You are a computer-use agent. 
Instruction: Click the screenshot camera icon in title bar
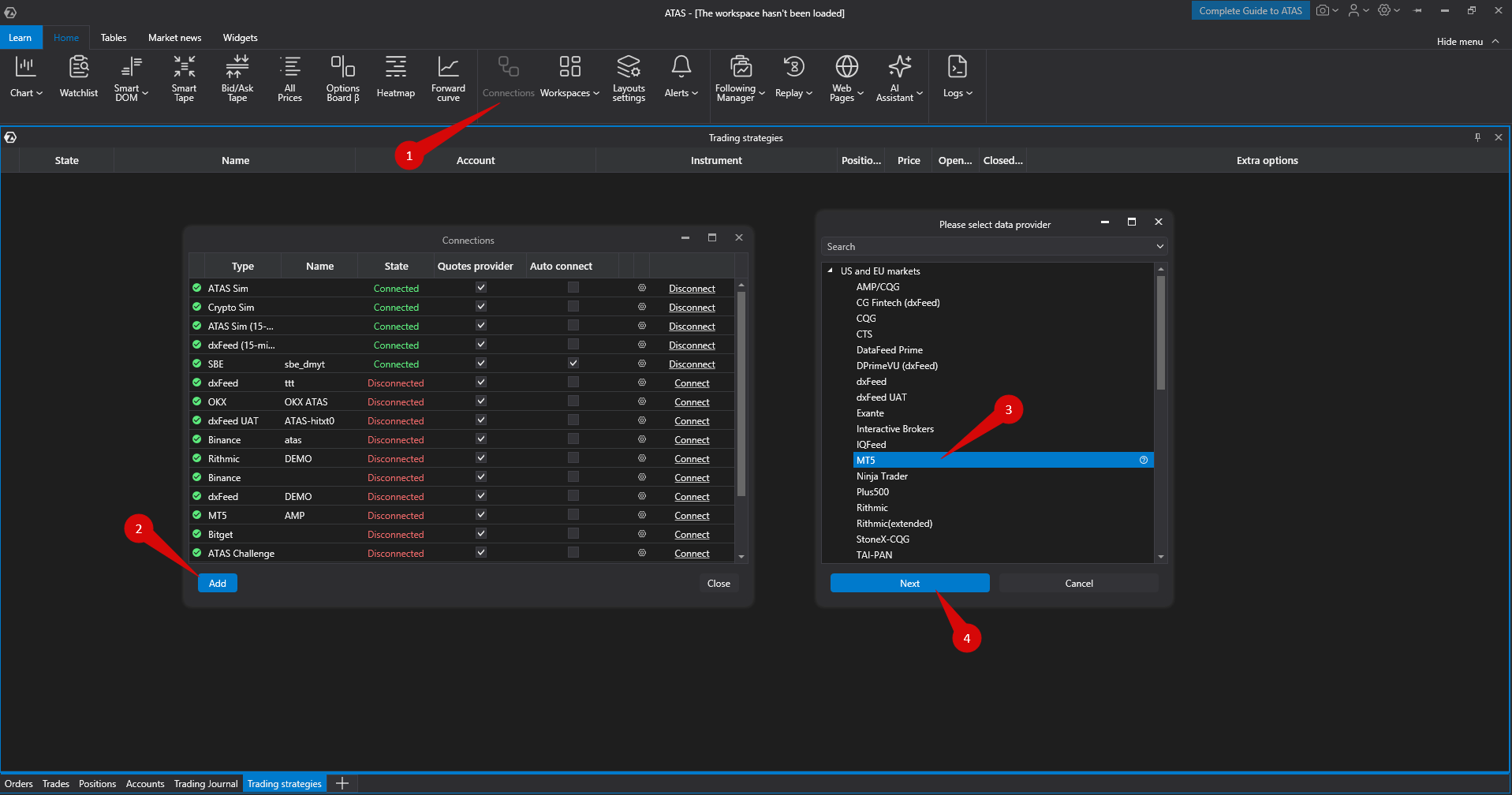click(x=1323, y=10)
